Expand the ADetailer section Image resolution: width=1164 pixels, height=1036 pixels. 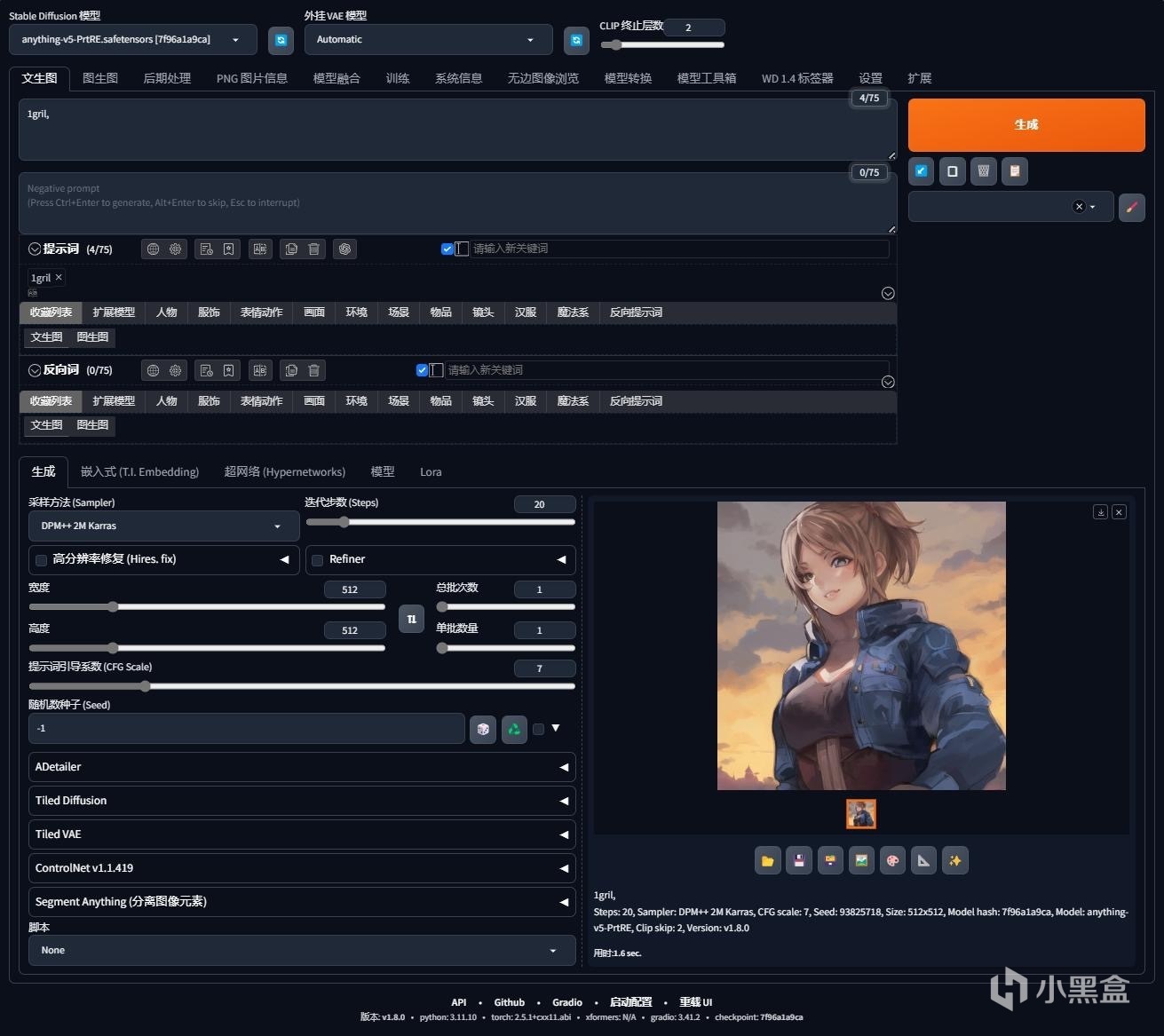[x=302, y=767]
